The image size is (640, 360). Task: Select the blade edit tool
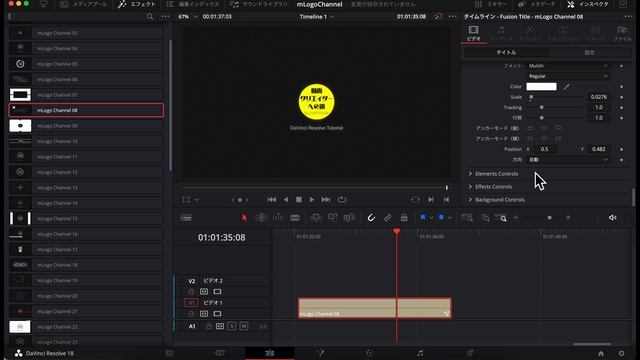click(295, 218)
